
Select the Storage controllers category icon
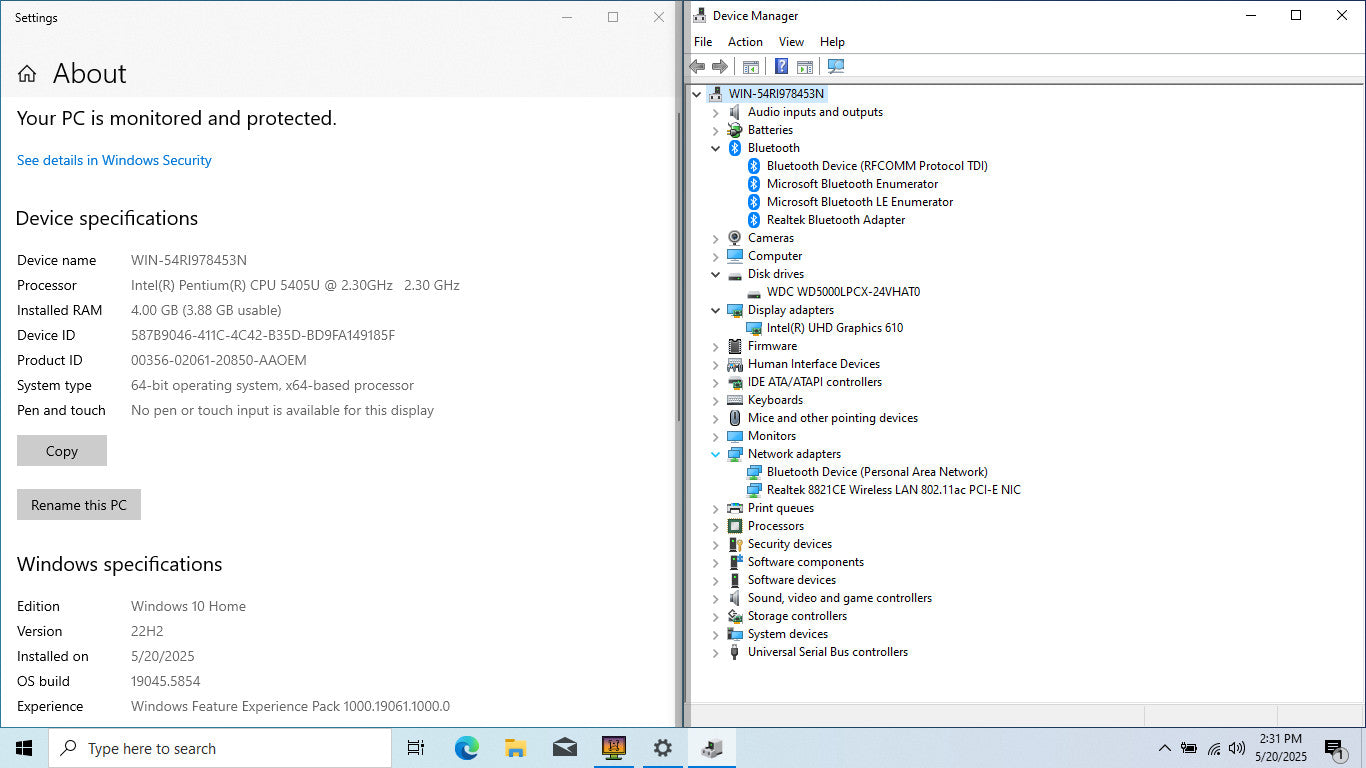pos(735,616)
